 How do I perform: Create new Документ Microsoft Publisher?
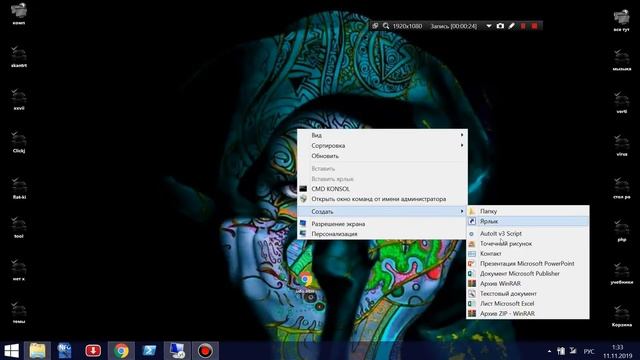[x=528, y=273]
